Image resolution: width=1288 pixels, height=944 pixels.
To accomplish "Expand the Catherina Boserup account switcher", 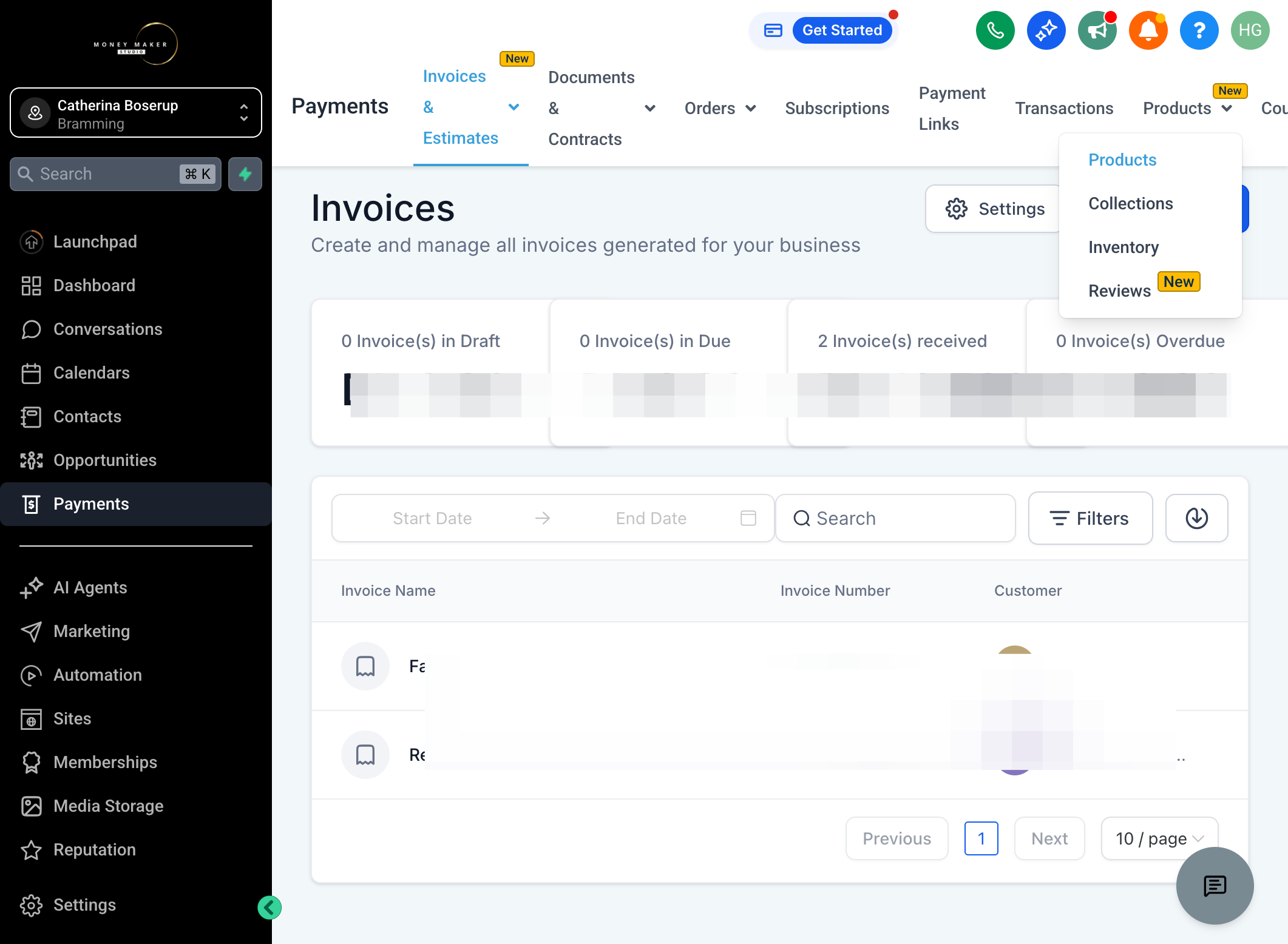I will point(136,113).
